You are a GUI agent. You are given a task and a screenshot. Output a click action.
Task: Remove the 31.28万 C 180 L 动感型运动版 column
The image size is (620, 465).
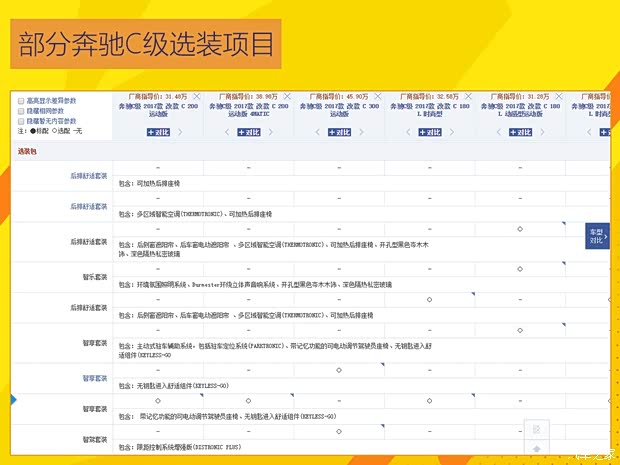click(x=559, y=96)
